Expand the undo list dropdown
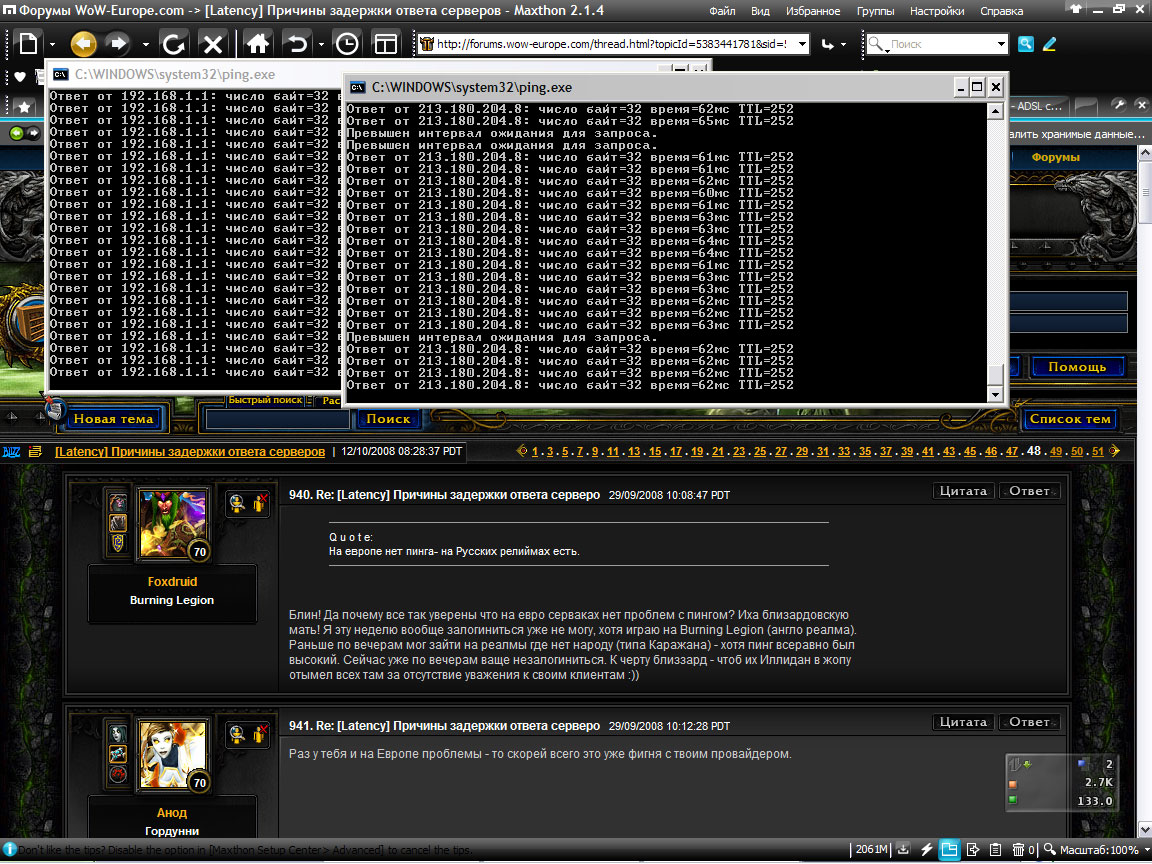This screenshot has width=1152, height=864. click(x=321, y=45)
